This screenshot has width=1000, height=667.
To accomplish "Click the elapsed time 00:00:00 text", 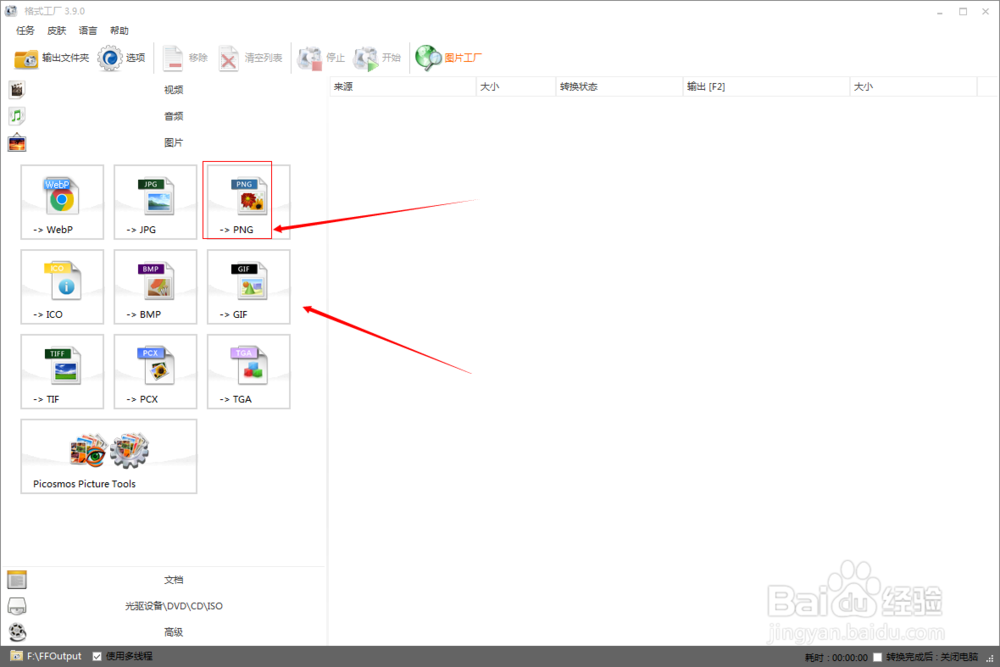I will pyautogui.click(x=849, y=657).
